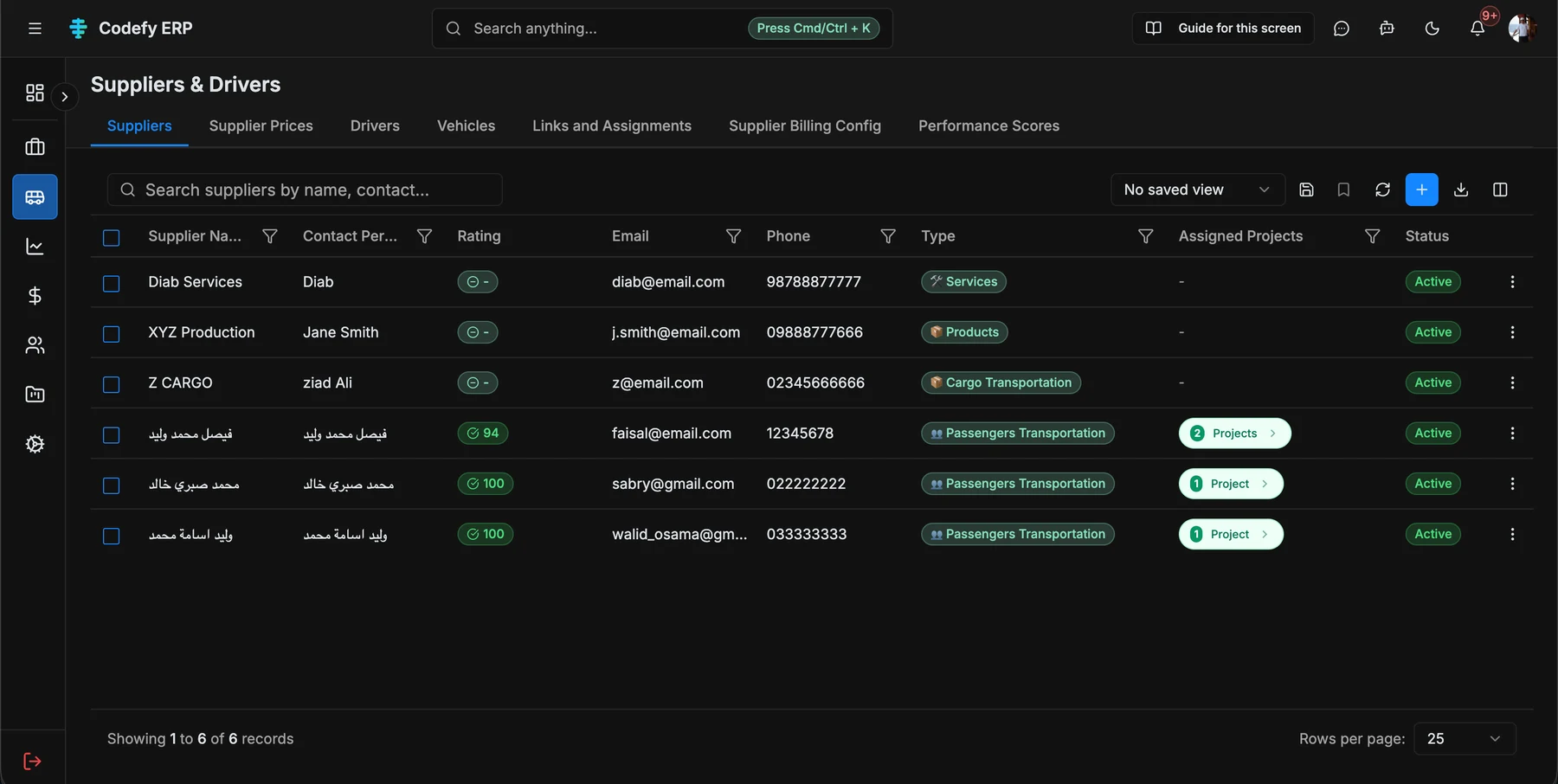Open the hamburger menu icon
1558x784 pixels.
click(35, 29)
